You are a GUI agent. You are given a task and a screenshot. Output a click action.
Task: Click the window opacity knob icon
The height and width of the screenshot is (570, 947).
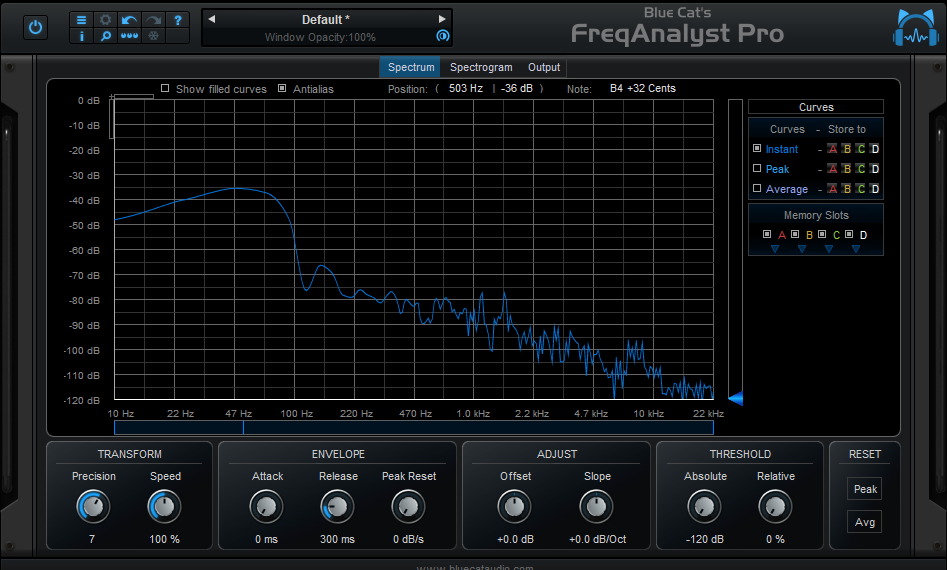443,36
